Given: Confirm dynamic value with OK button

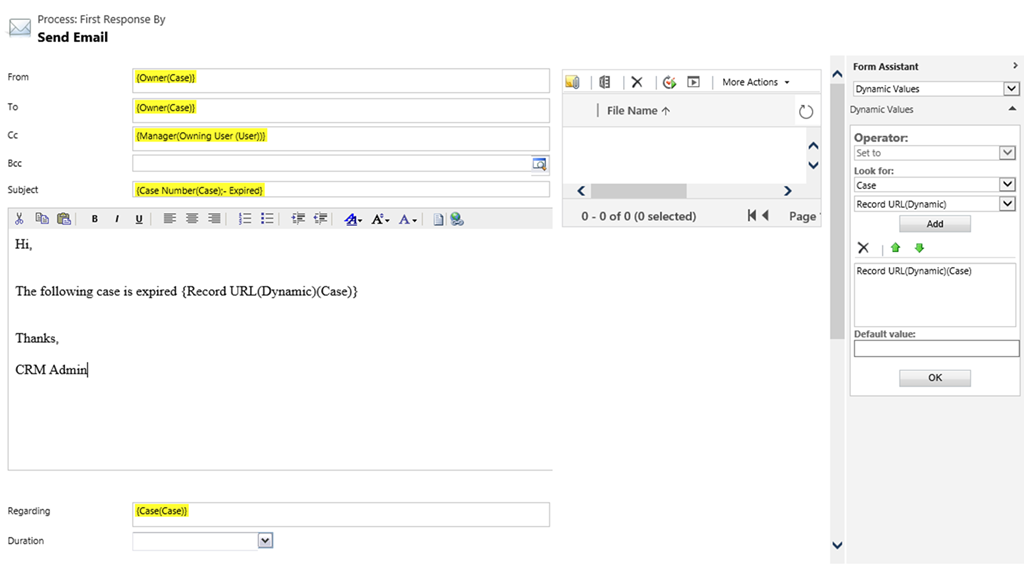Looking at the screenshot, I should 934,378.
